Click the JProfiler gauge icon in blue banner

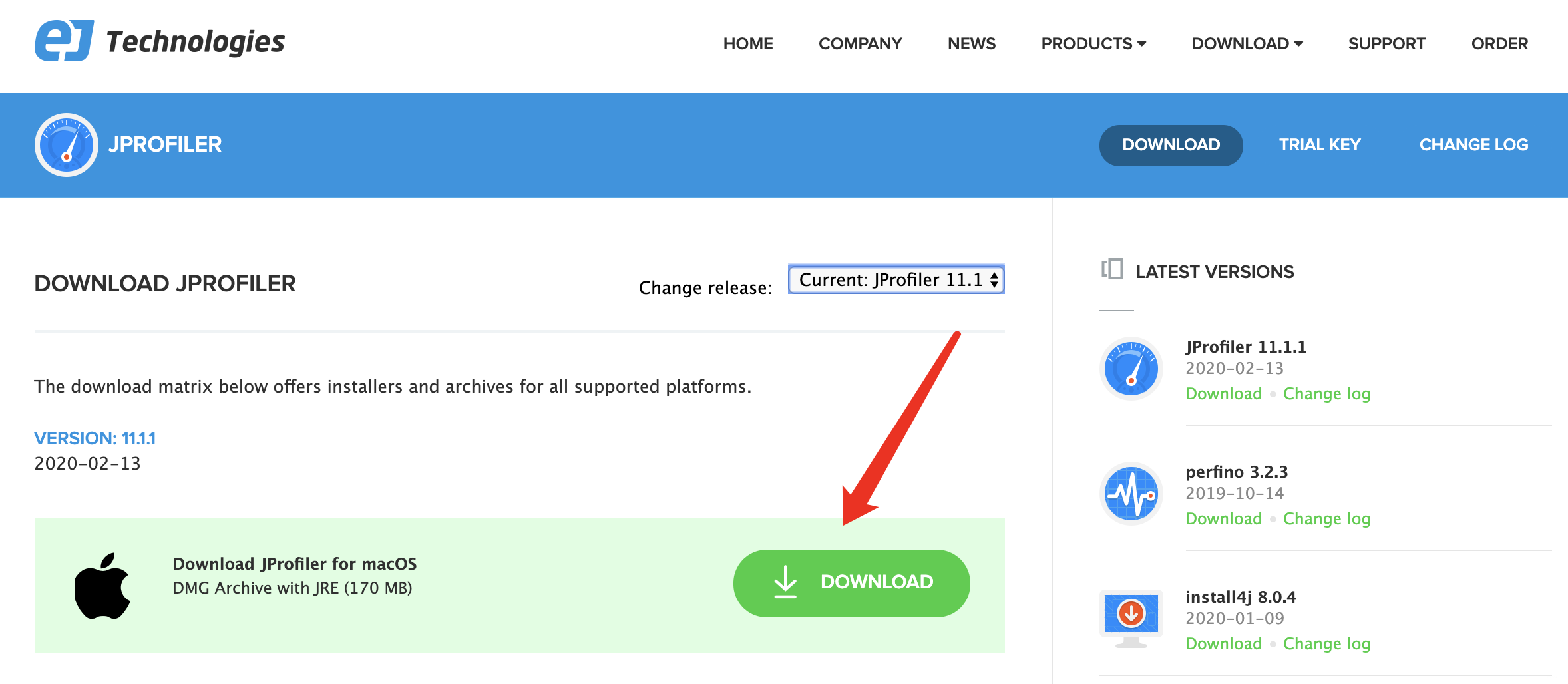(67, 145)
